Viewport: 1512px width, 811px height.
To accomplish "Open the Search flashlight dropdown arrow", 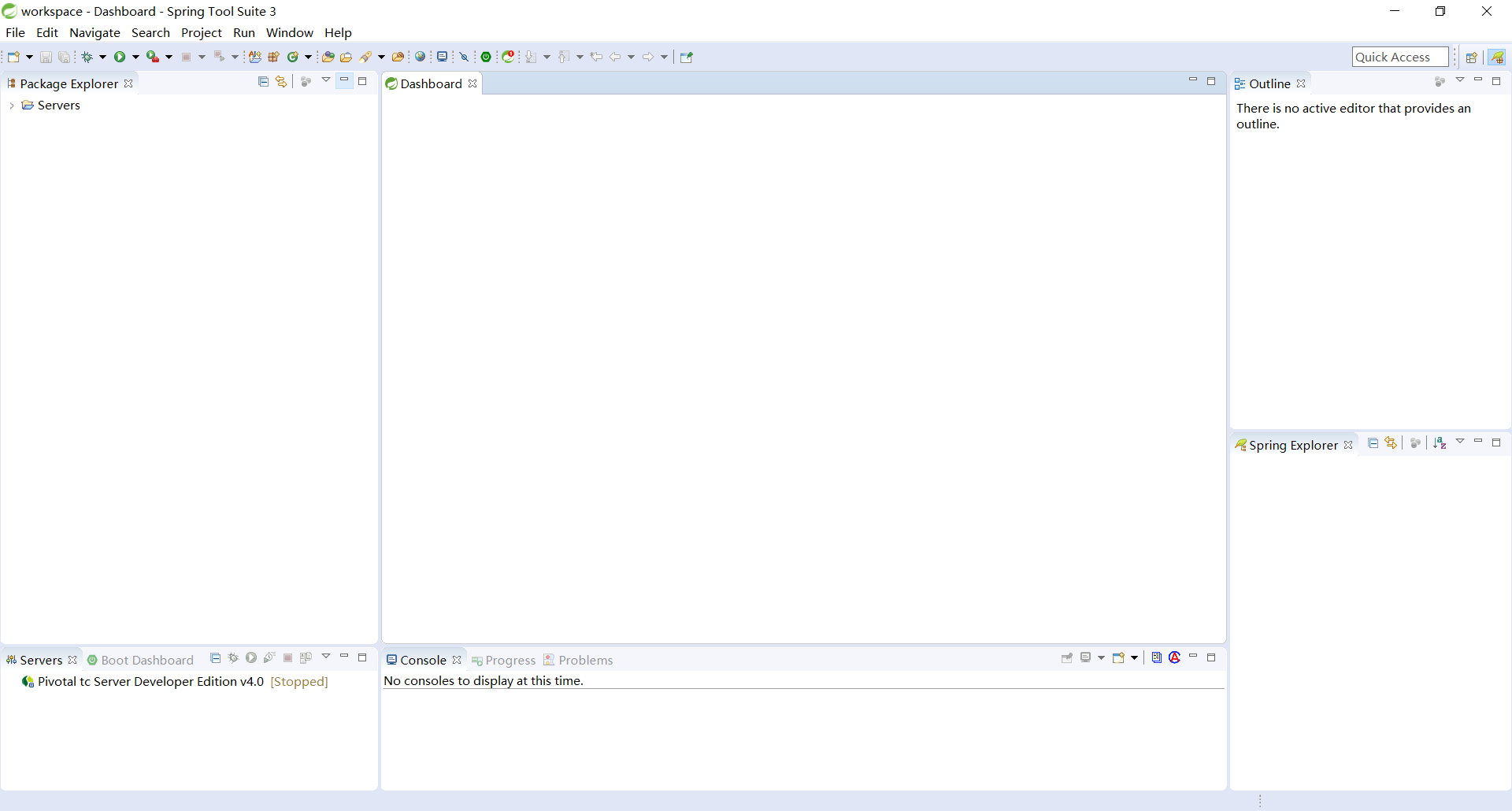I will pos(381,57).
